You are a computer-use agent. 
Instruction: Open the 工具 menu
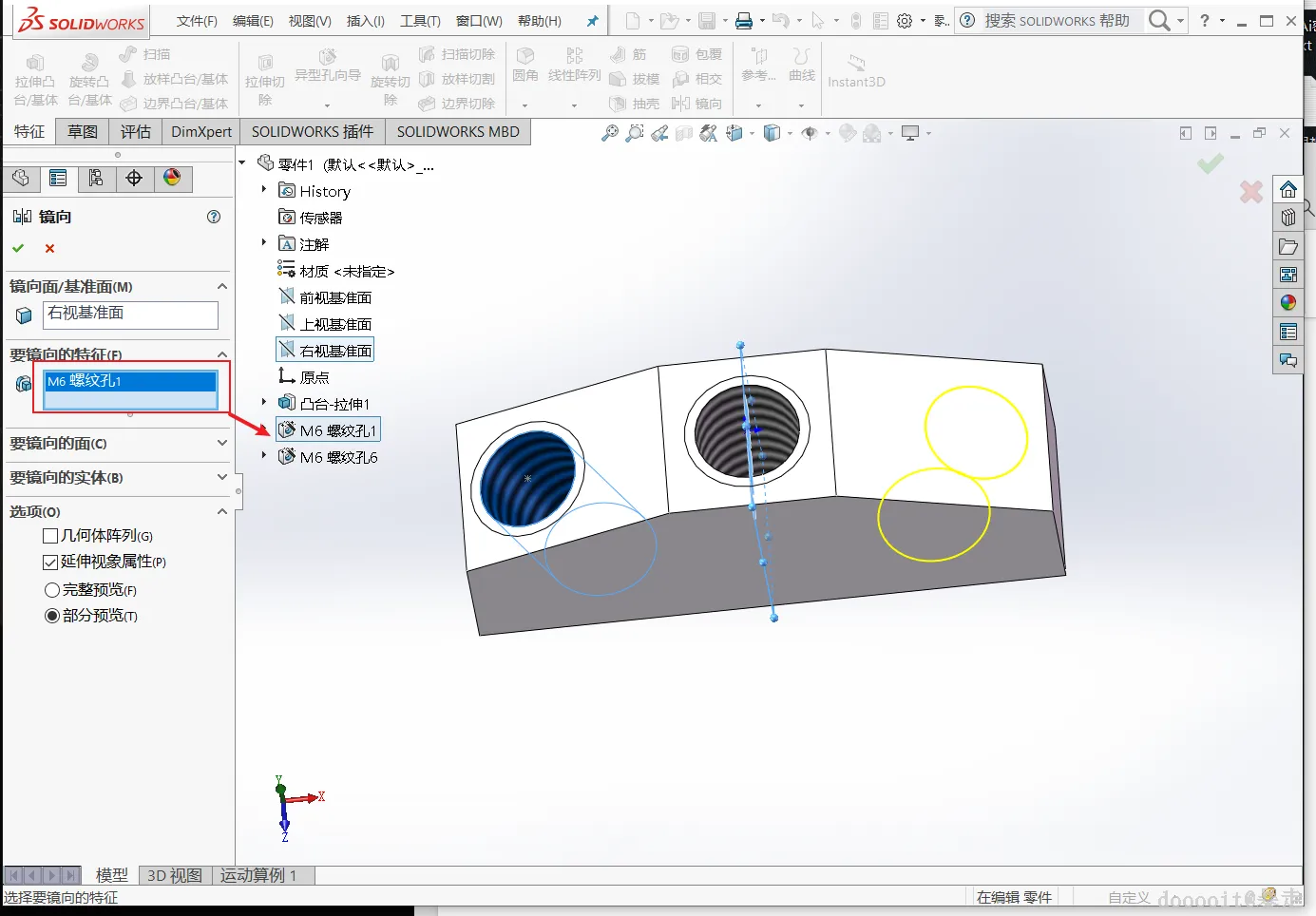(419, 21)
